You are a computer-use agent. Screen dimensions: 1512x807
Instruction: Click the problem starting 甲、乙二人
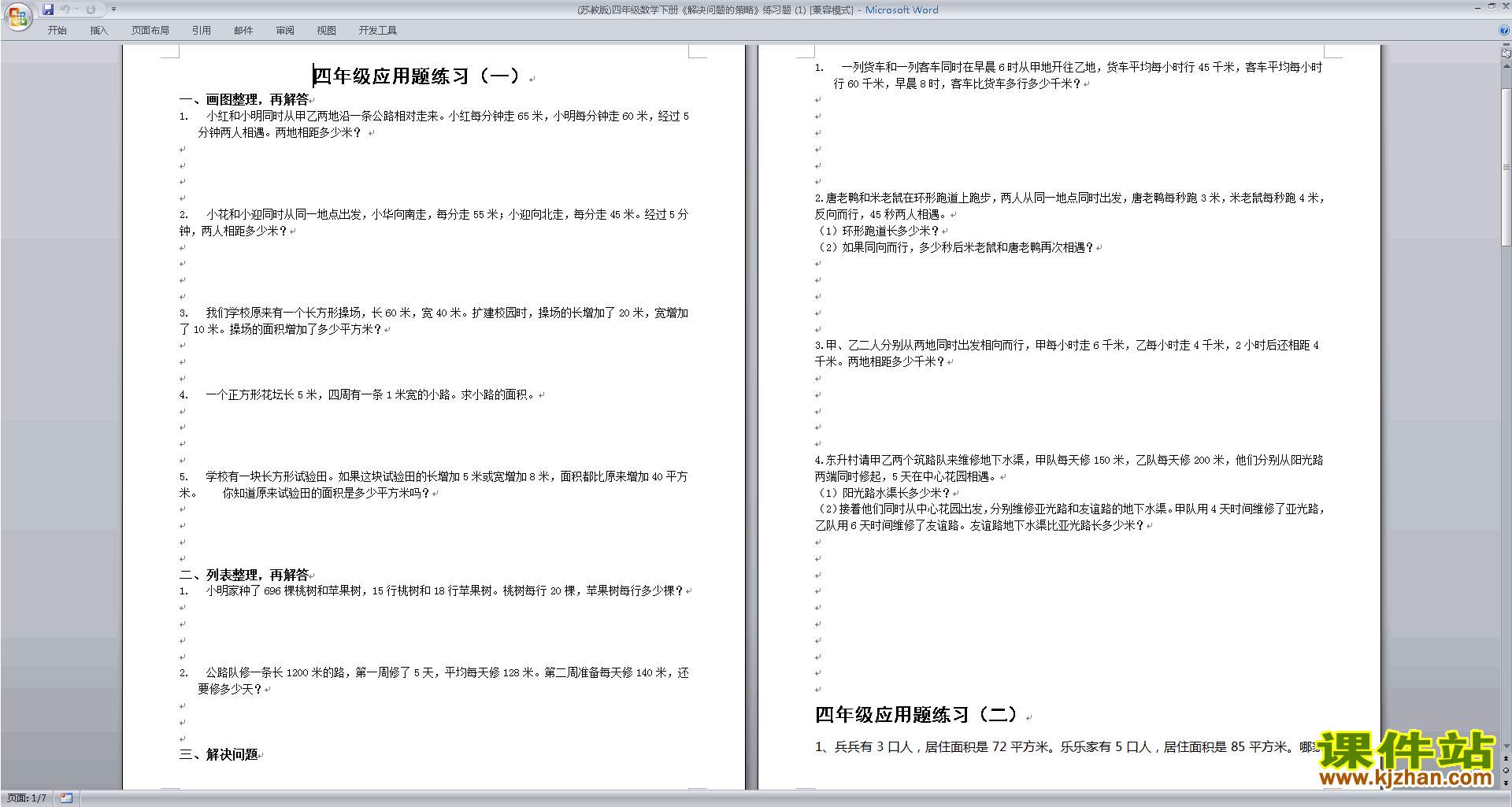click(1067, 354)
